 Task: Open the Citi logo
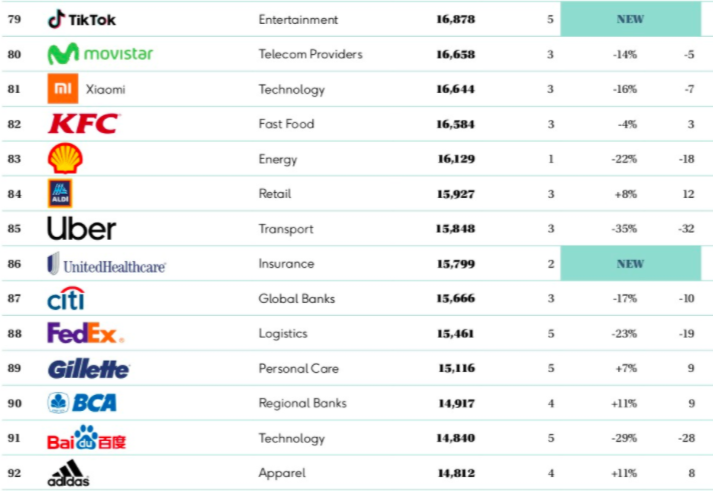[x=66, y=299]
